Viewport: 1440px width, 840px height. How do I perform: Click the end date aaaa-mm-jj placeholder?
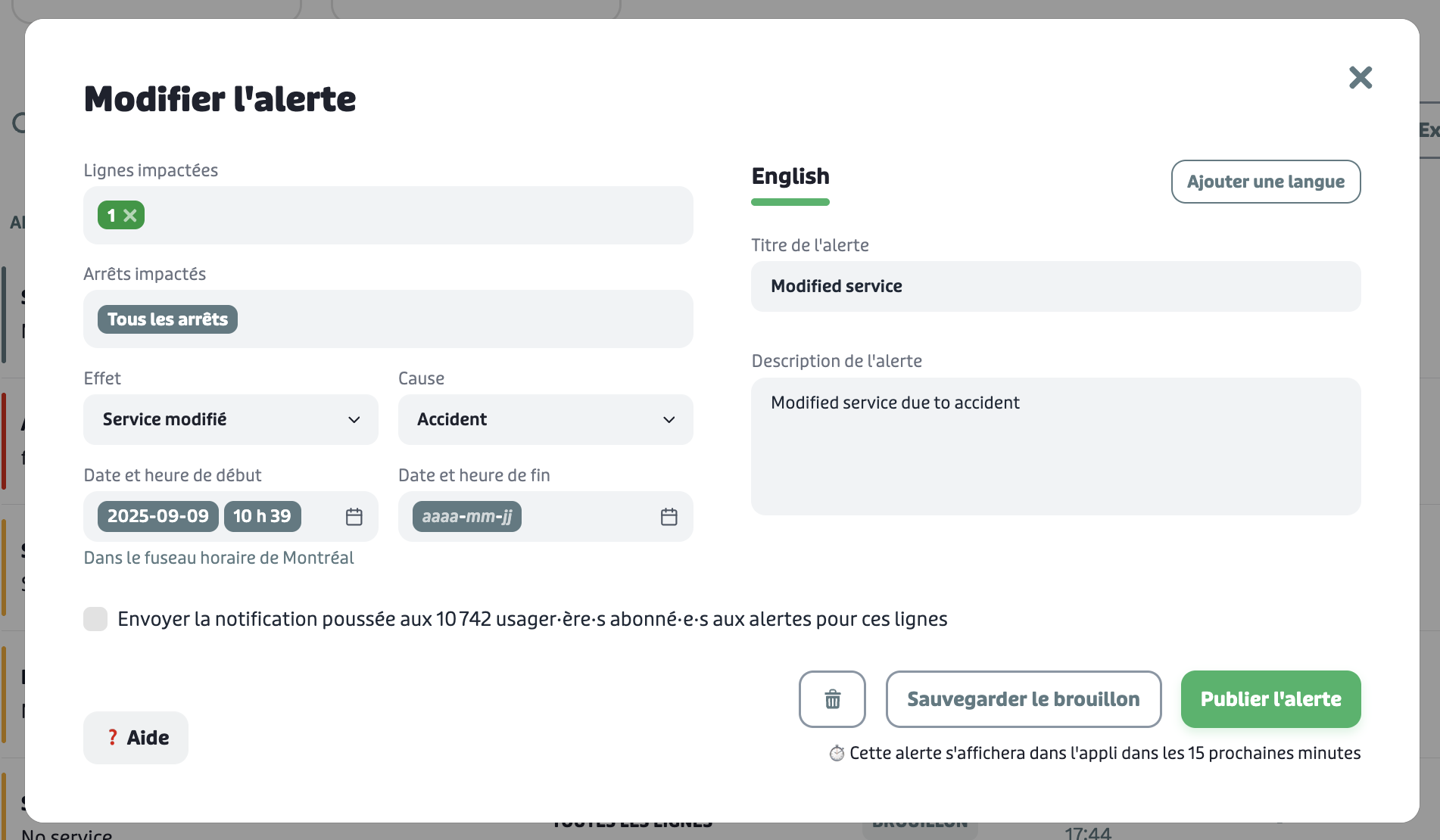467,516
